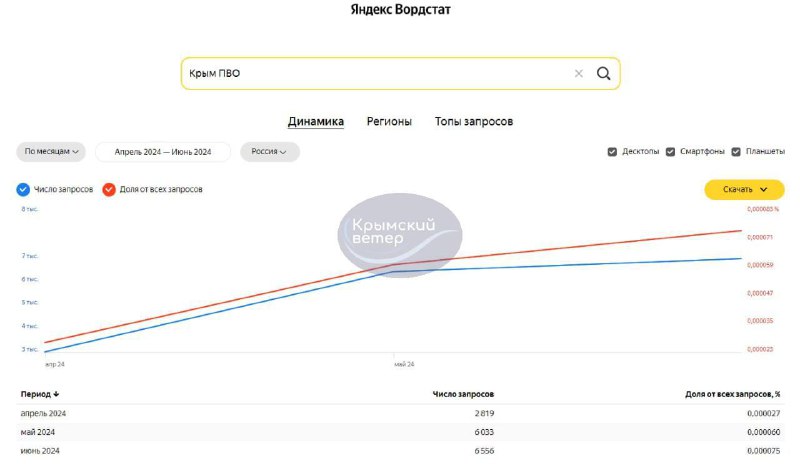Click the value 2 819 in the table
Screen dimensions: 800x471
pyautogui.click(x=484, y=413)
